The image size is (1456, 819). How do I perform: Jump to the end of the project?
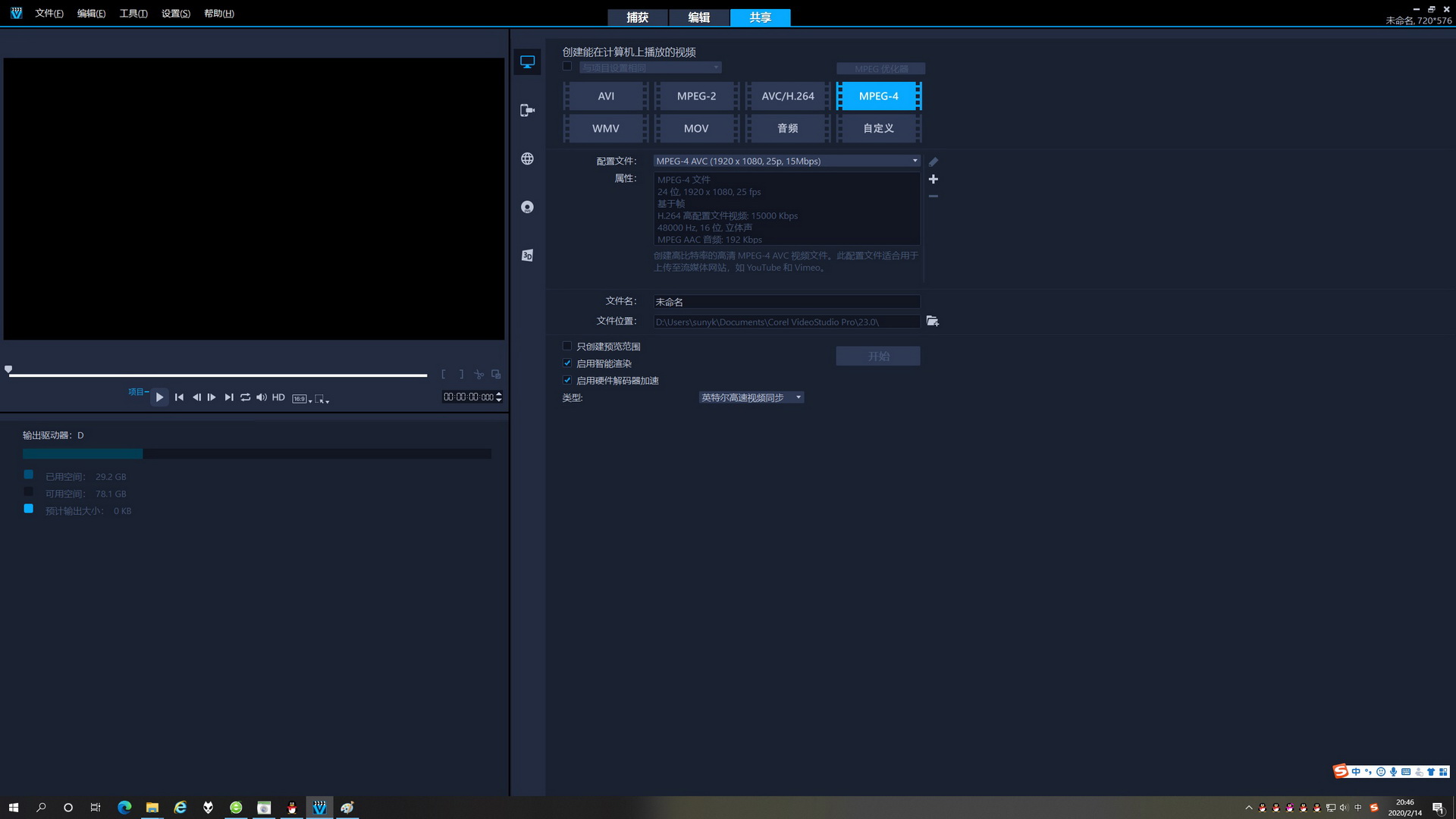pyautogui.click(x=229, y=397)
